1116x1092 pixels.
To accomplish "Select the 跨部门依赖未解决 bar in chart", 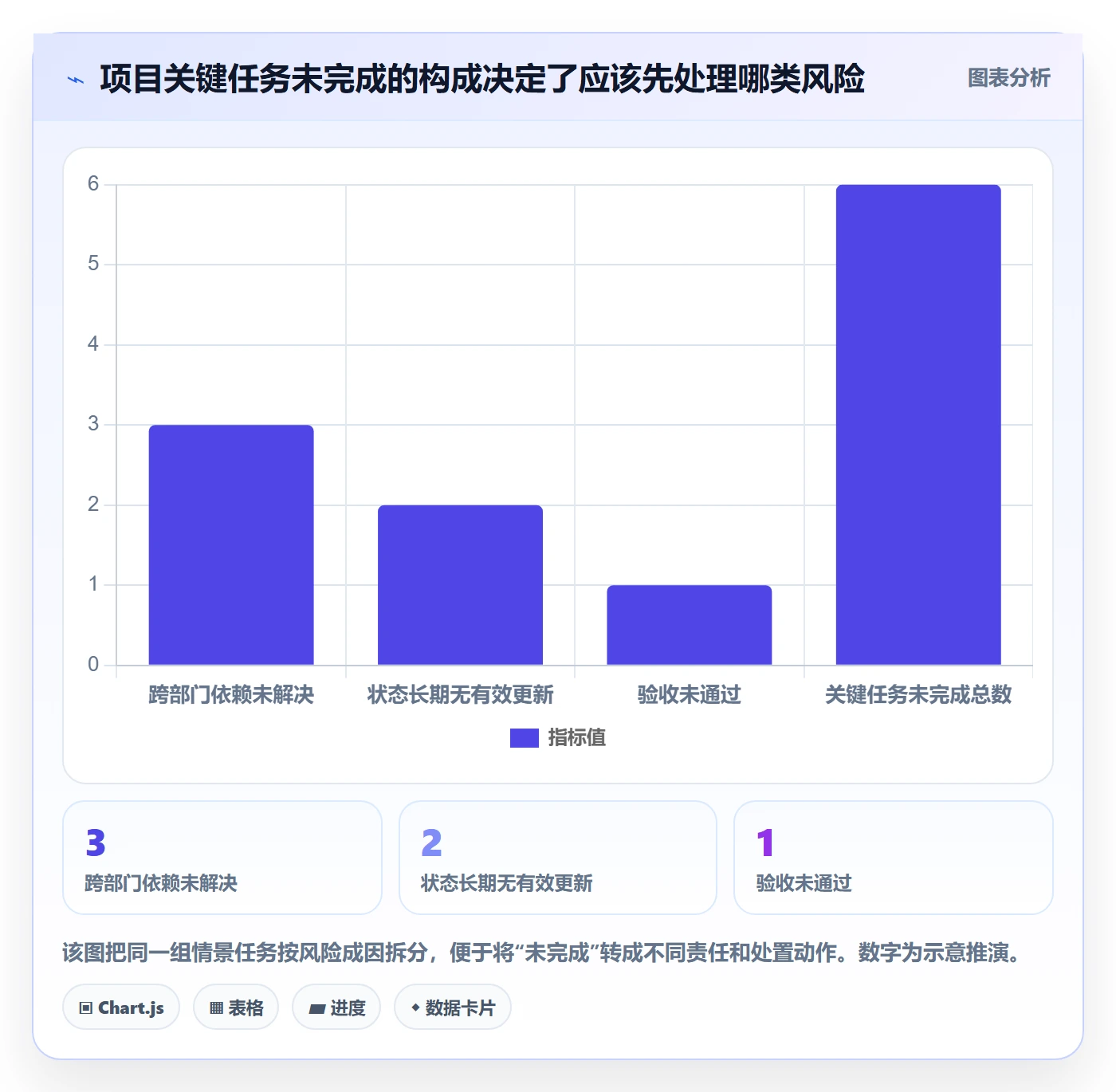I will [x=231, y=545].
